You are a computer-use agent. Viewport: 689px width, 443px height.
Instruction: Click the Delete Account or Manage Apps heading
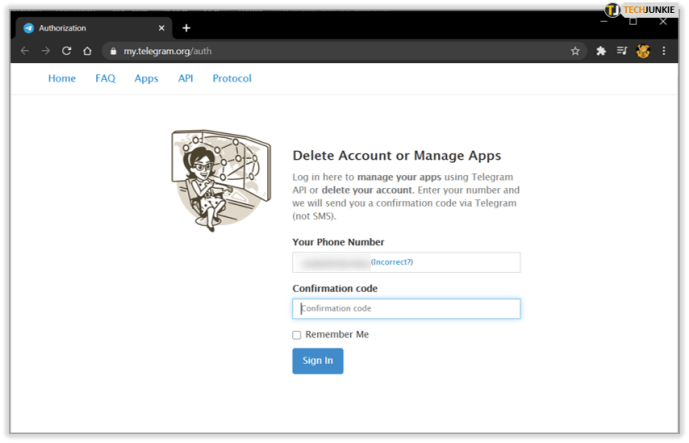pyautogui.click(x=397, y=156)
